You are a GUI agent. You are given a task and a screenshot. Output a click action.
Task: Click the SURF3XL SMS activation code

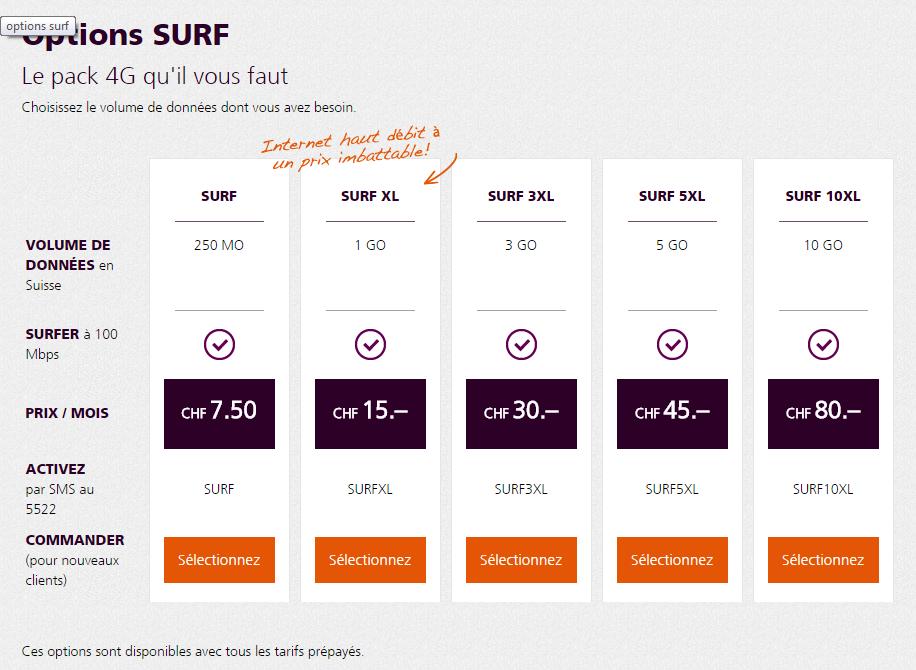(x=521, y=489)
